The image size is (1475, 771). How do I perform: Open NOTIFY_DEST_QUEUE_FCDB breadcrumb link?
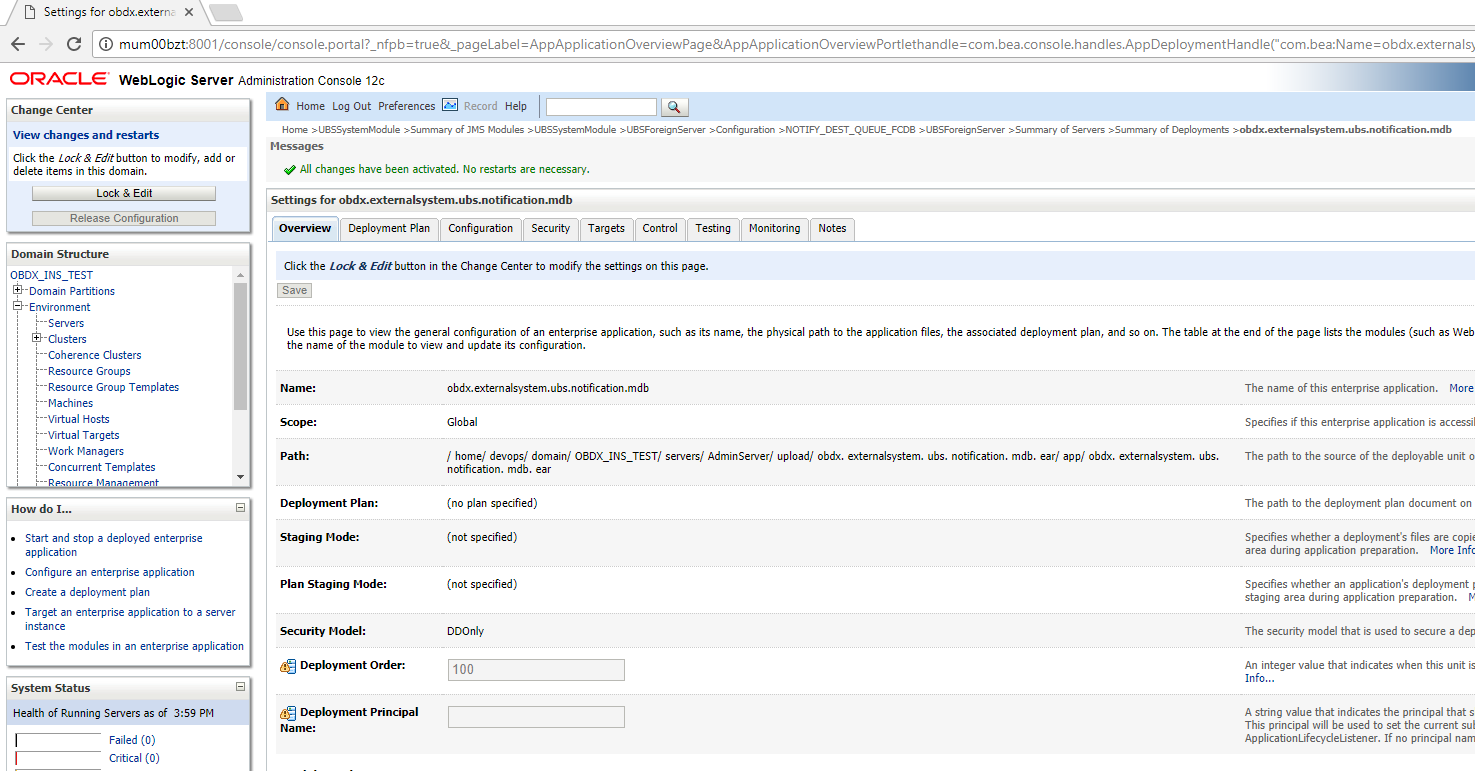point(850,130)
